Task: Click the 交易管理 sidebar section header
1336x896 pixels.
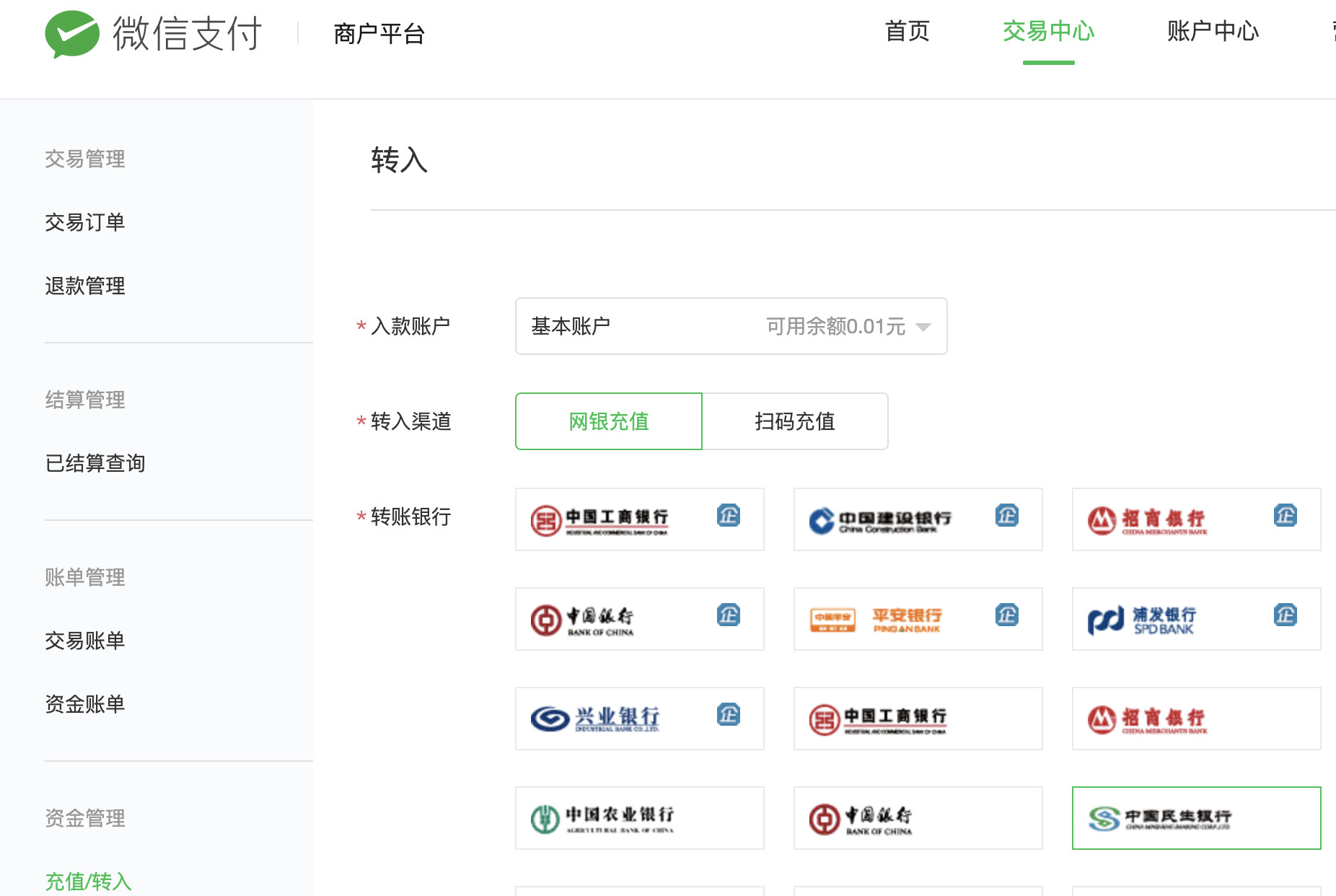Action: click(x=85, y=159)
